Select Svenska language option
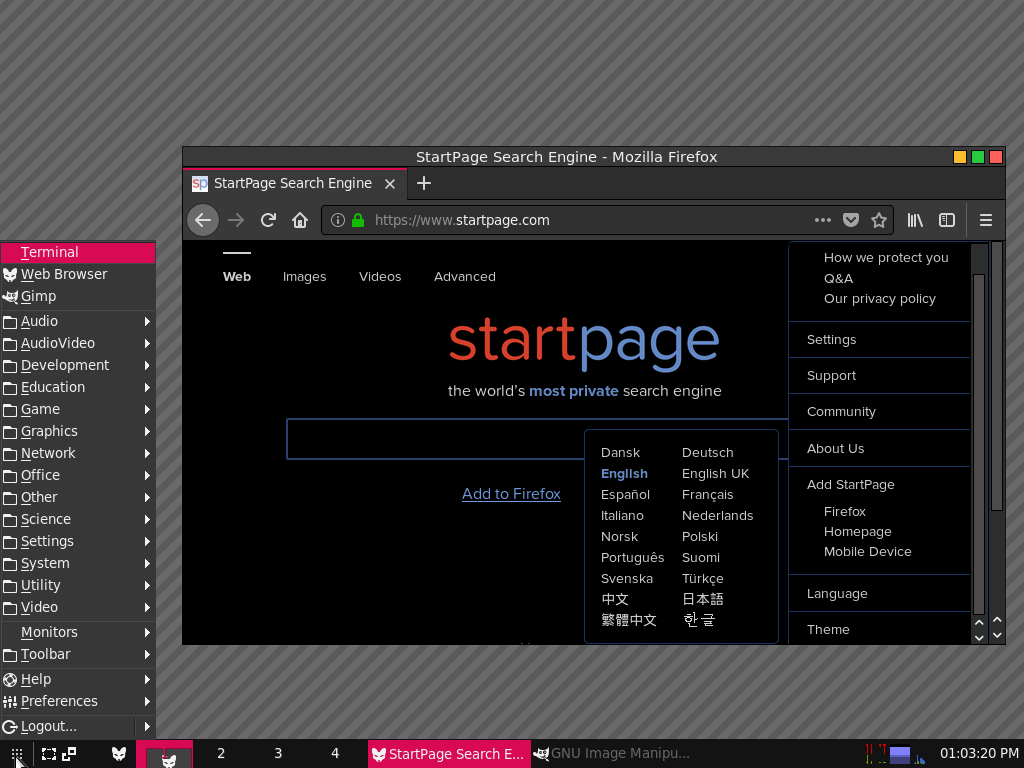The width and height of the screenshot is (1024, 768). [626, 579]
